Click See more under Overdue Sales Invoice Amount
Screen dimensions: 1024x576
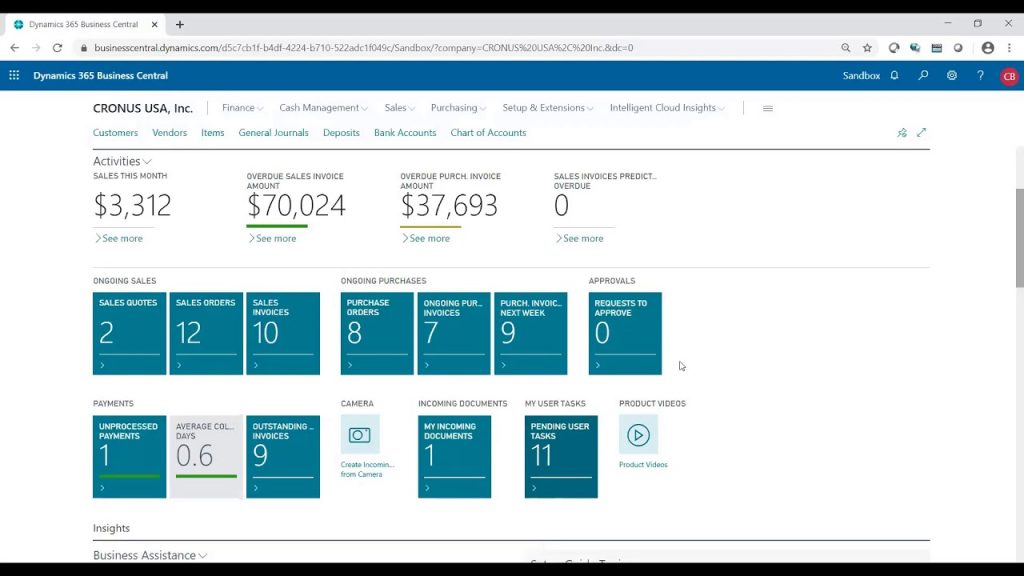[x=272, y=238]
